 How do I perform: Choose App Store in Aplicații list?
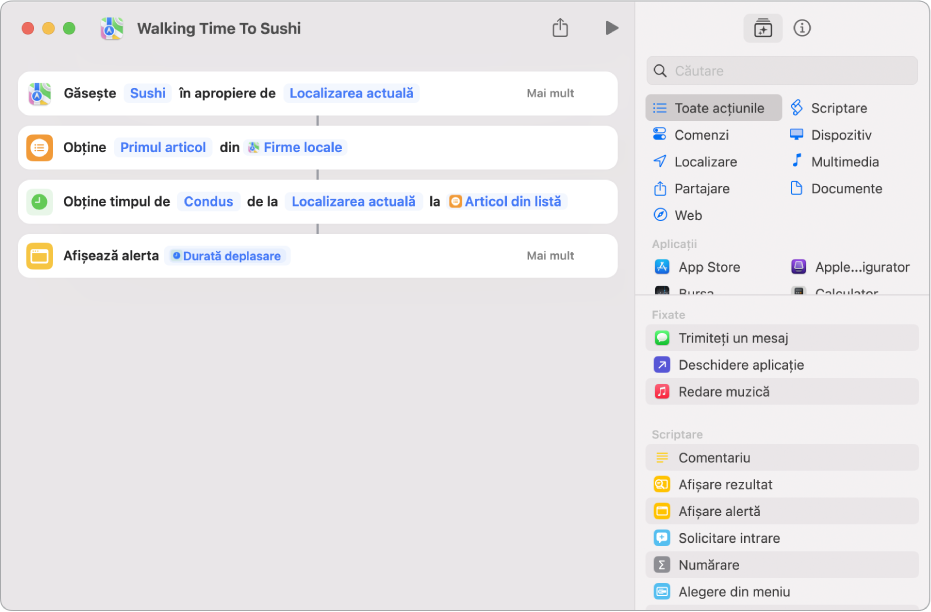(697, 267)
